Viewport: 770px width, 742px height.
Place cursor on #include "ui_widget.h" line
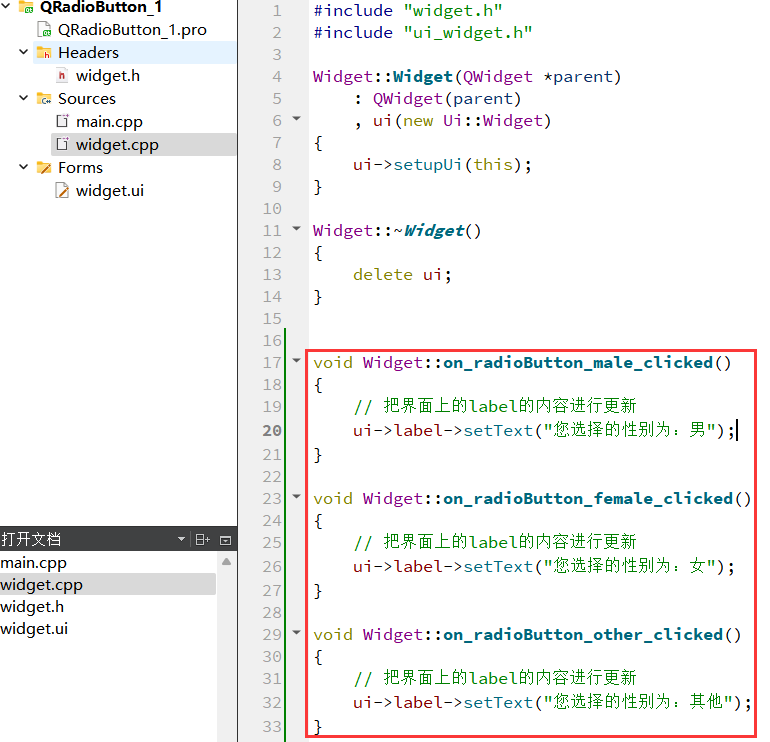point(423,32)
